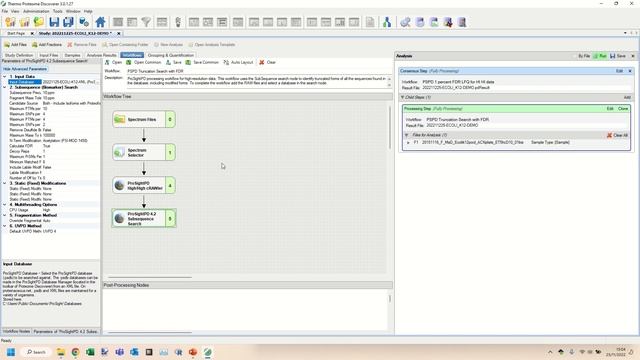Image resolution: width=640 pixels, height=360 pixels.
Task: Click the first new-study icon in toolbar
Action: 10,22
